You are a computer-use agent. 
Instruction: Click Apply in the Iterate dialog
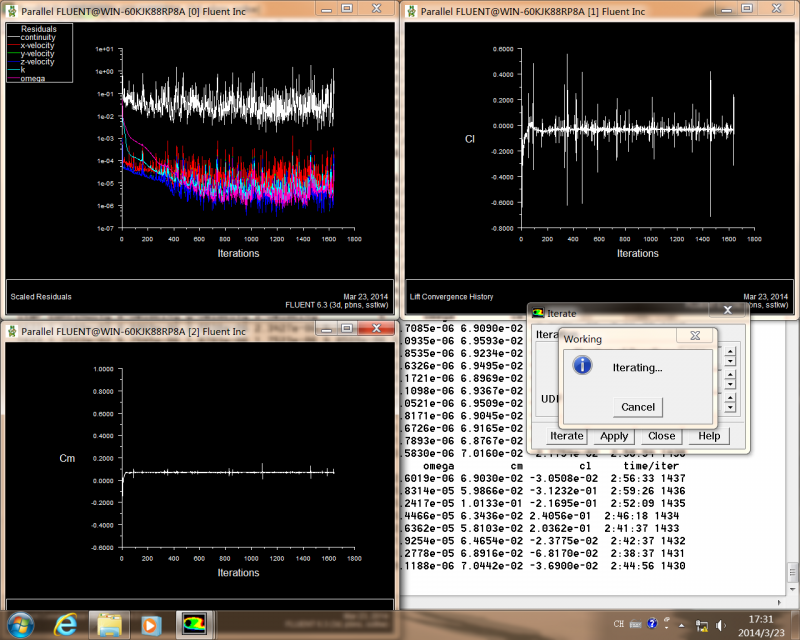coord(614,436)
